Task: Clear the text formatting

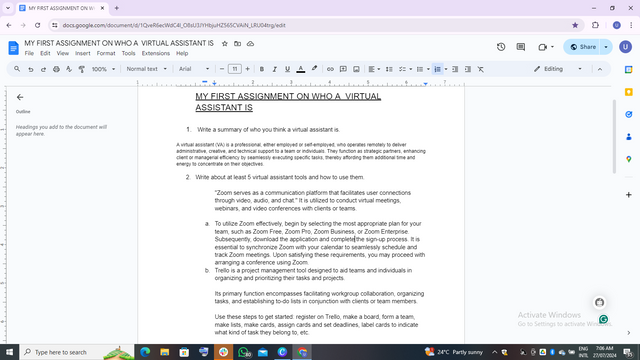Action: tap(481, 69)
